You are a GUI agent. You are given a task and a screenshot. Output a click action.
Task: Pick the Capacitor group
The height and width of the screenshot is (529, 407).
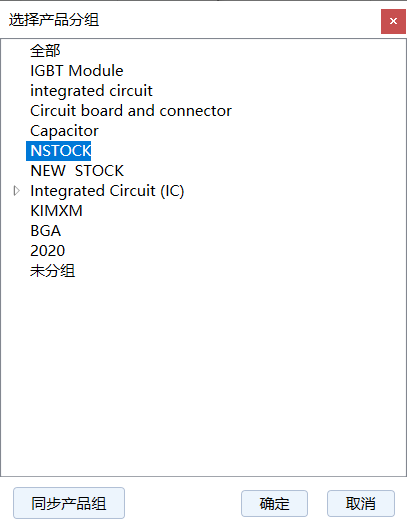pos(64,131)
